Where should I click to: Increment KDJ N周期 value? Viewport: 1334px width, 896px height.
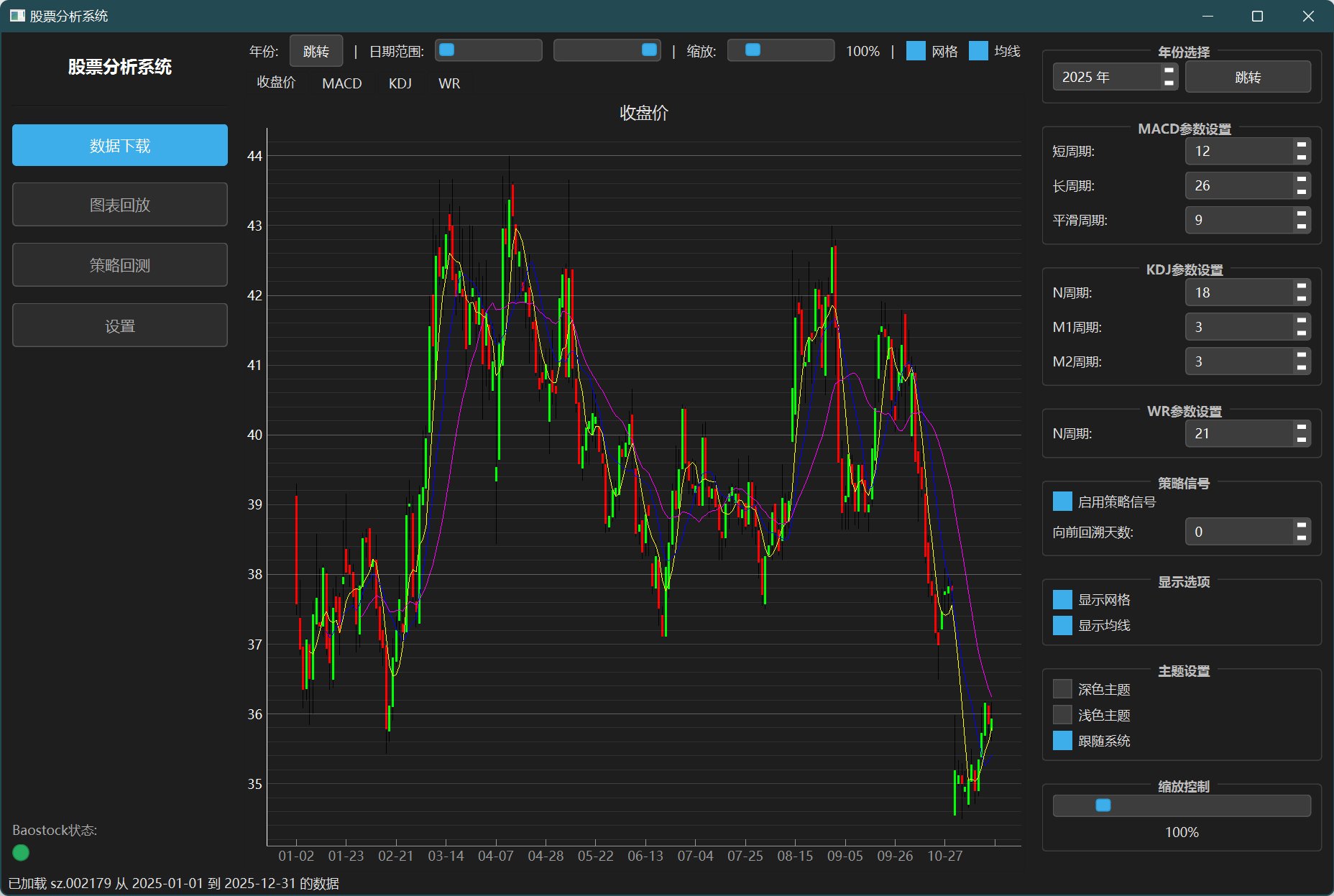[1301, 287]
